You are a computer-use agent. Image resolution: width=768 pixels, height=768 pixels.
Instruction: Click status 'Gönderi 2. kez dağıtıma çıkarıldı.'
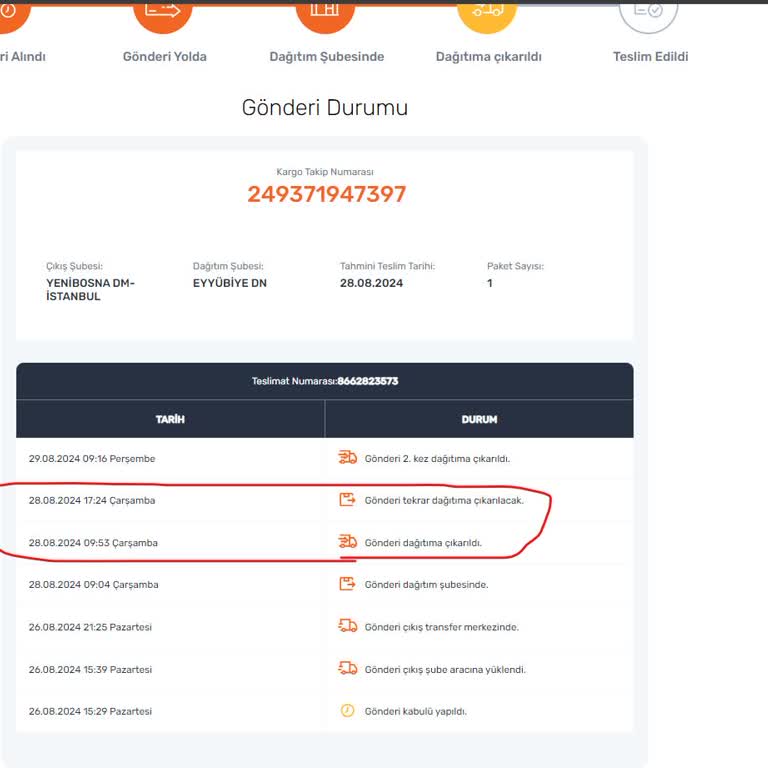tap(437, 458)
